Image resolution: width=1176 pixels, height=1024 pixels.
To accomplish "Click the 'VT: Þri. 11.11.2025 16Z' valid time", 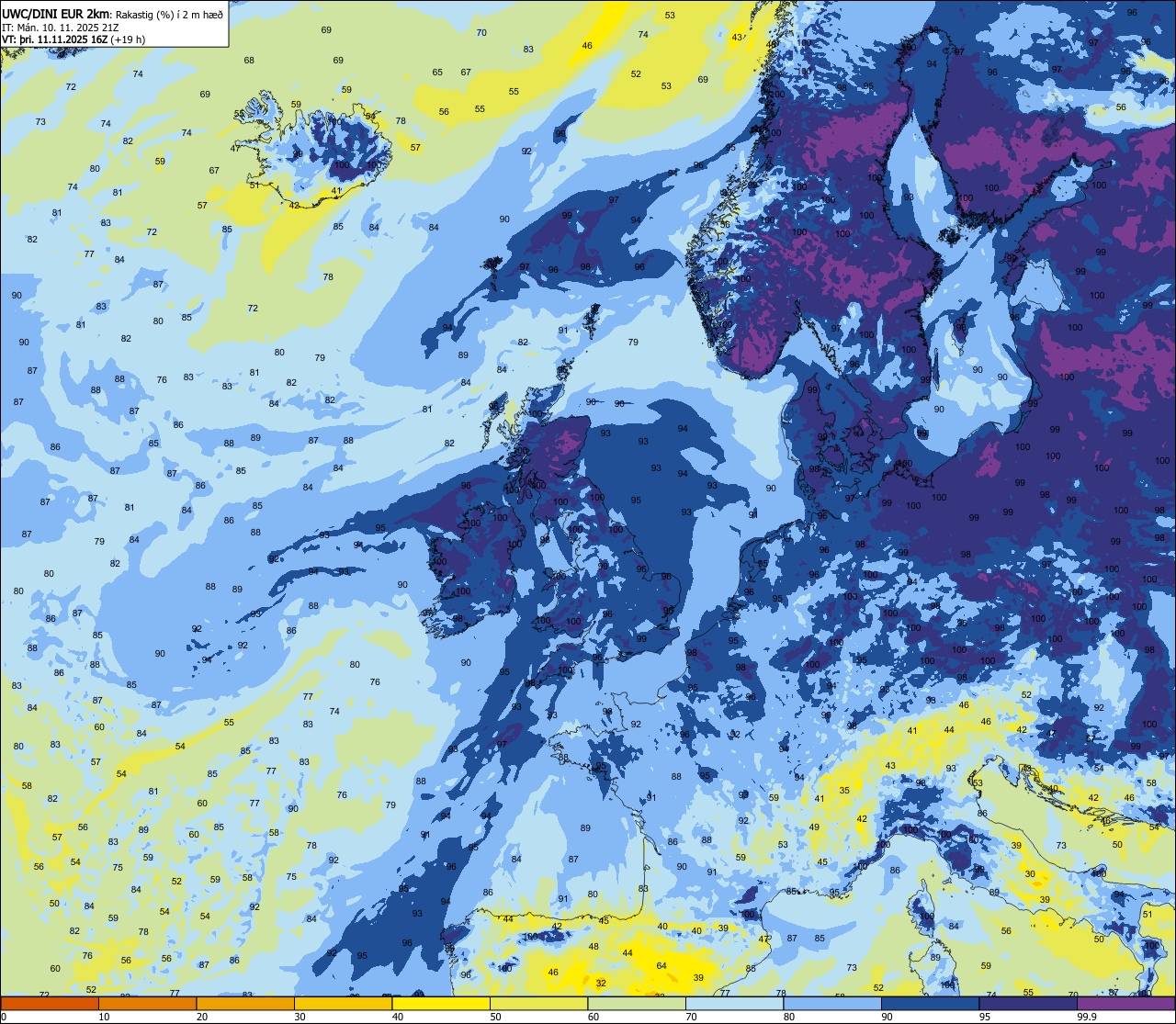I will [x=55, y=39].
